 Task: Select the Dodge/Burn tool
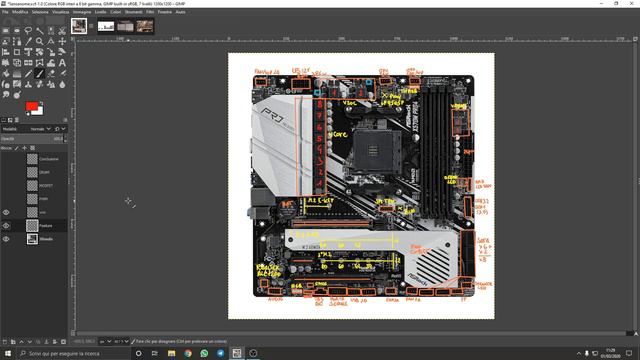pos(17,95)
